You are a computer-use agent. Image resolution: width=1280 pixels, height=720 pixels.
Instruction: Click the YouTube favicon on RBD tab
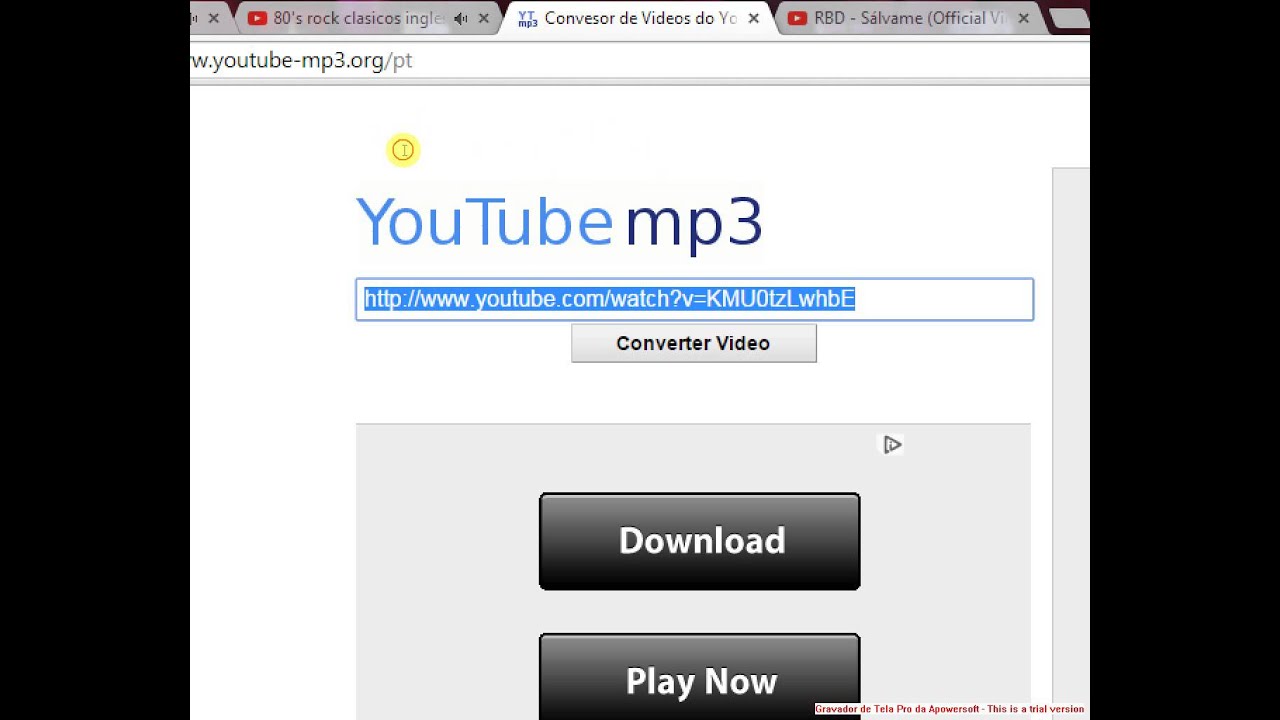point(797,18)
